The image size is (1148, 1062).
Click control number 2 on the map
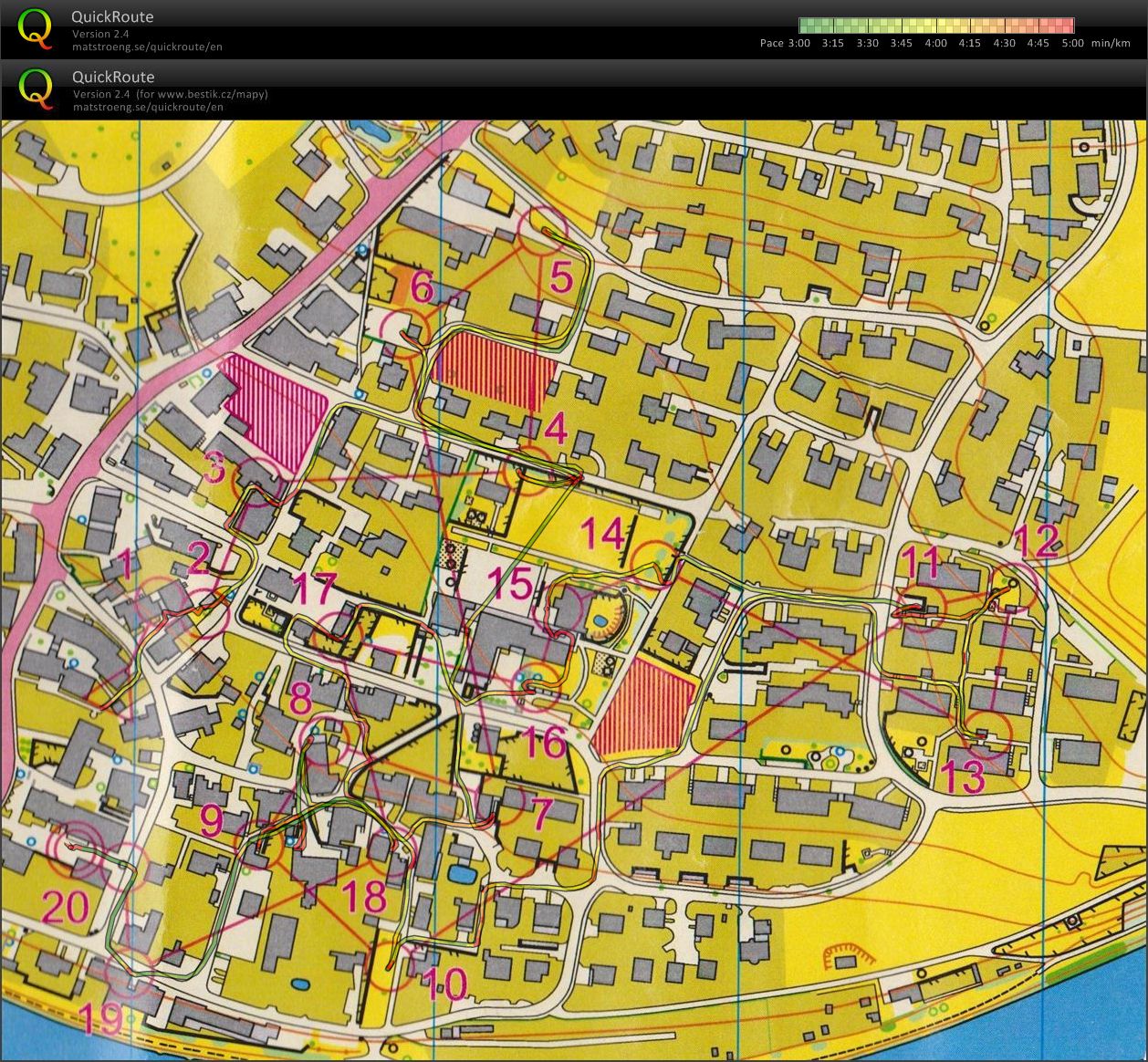click(x=198, y=557)
